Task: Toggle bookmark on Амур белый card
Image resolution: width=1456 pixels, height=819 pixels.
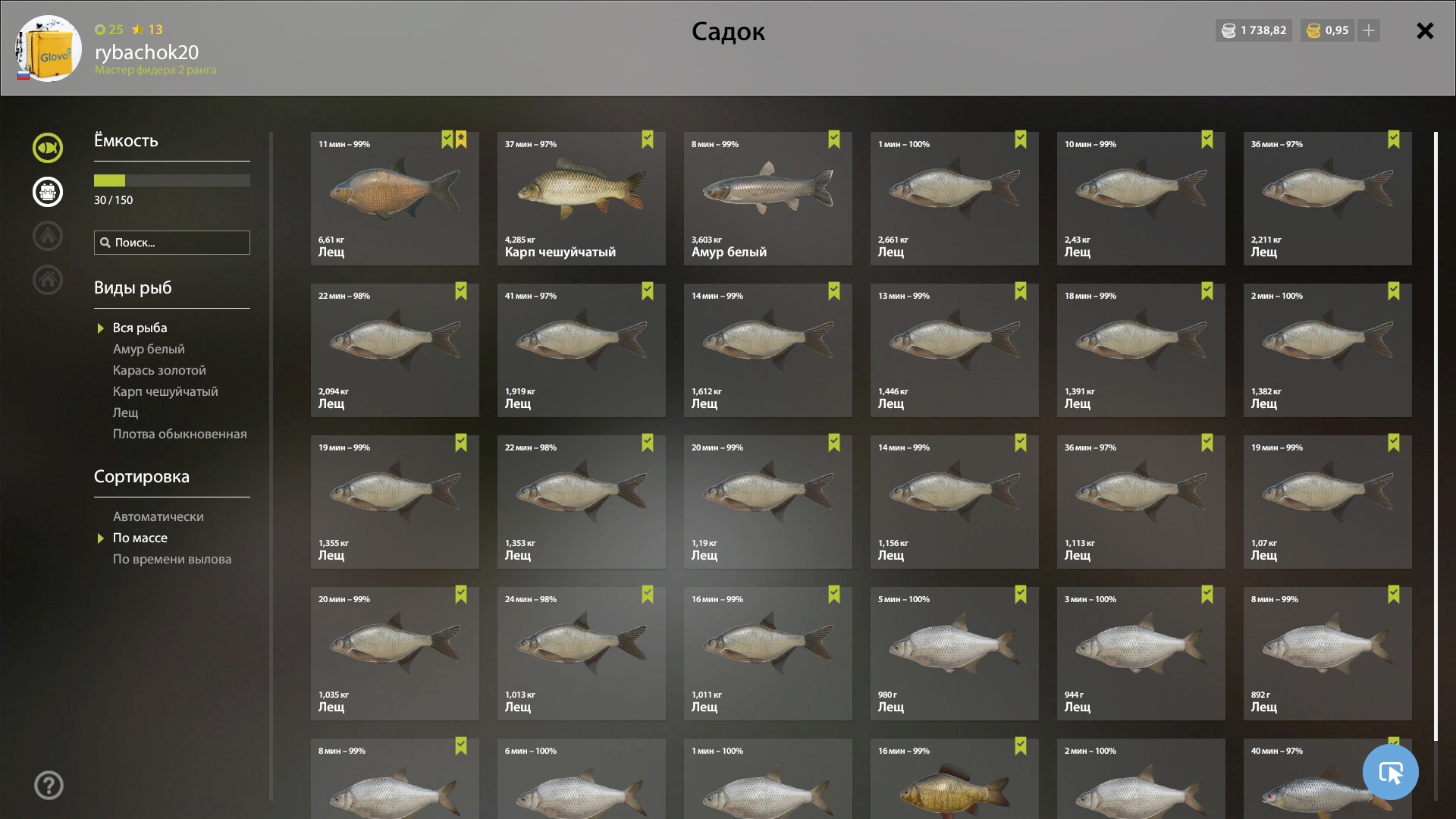Action: pyautogui.click(x=834, y=140)
